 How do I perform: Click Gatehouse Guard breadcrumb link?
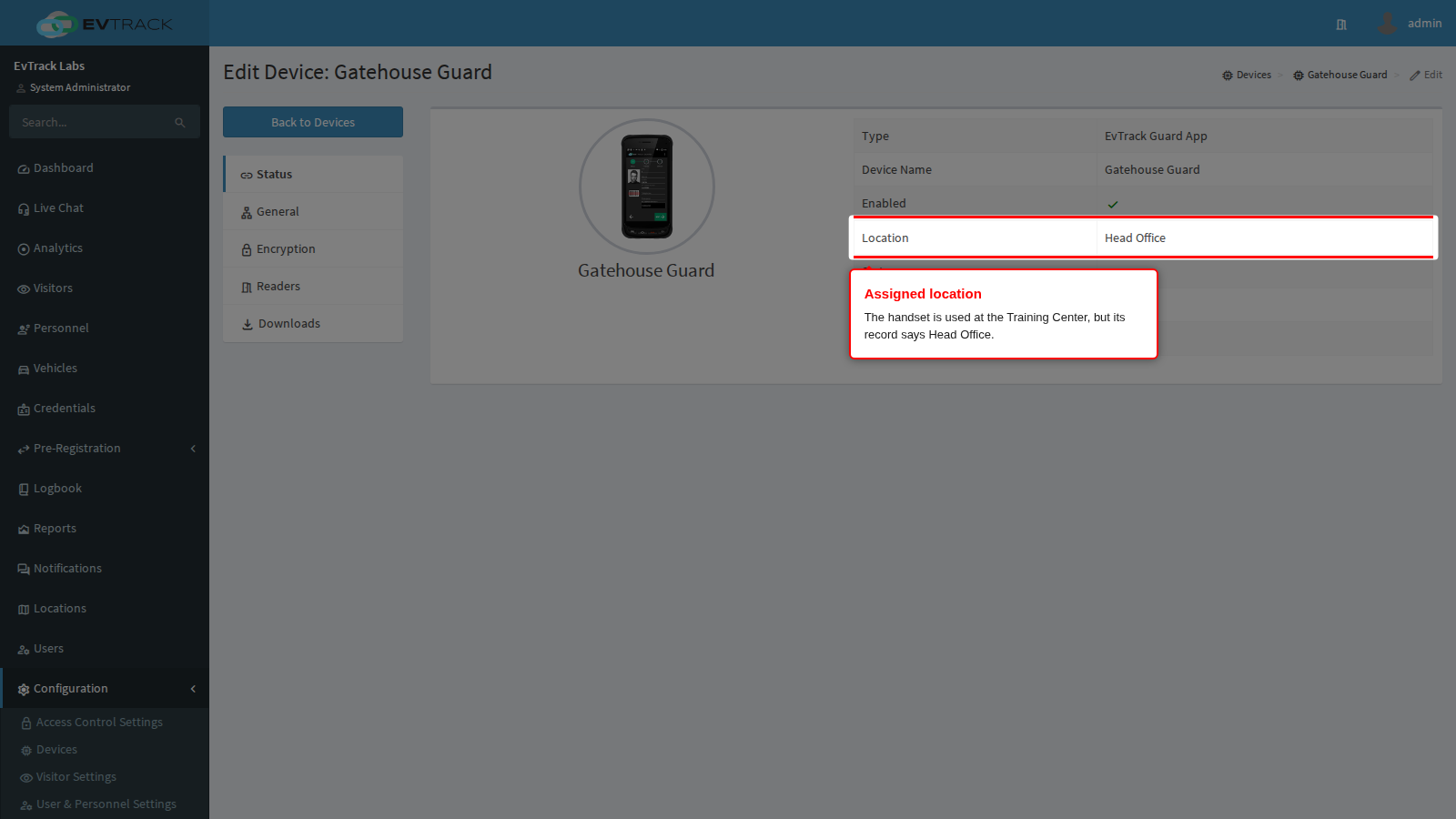tap(1340, 75)
